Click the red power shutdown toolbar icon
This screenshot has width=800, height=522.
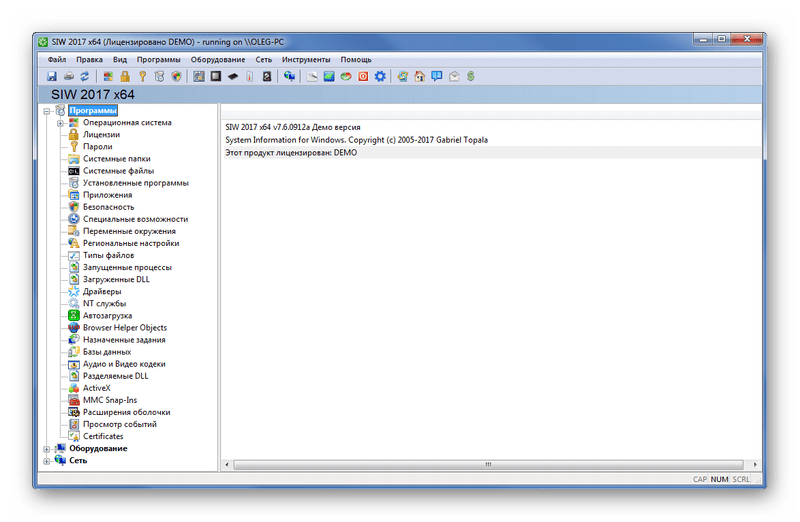(363, 77)
